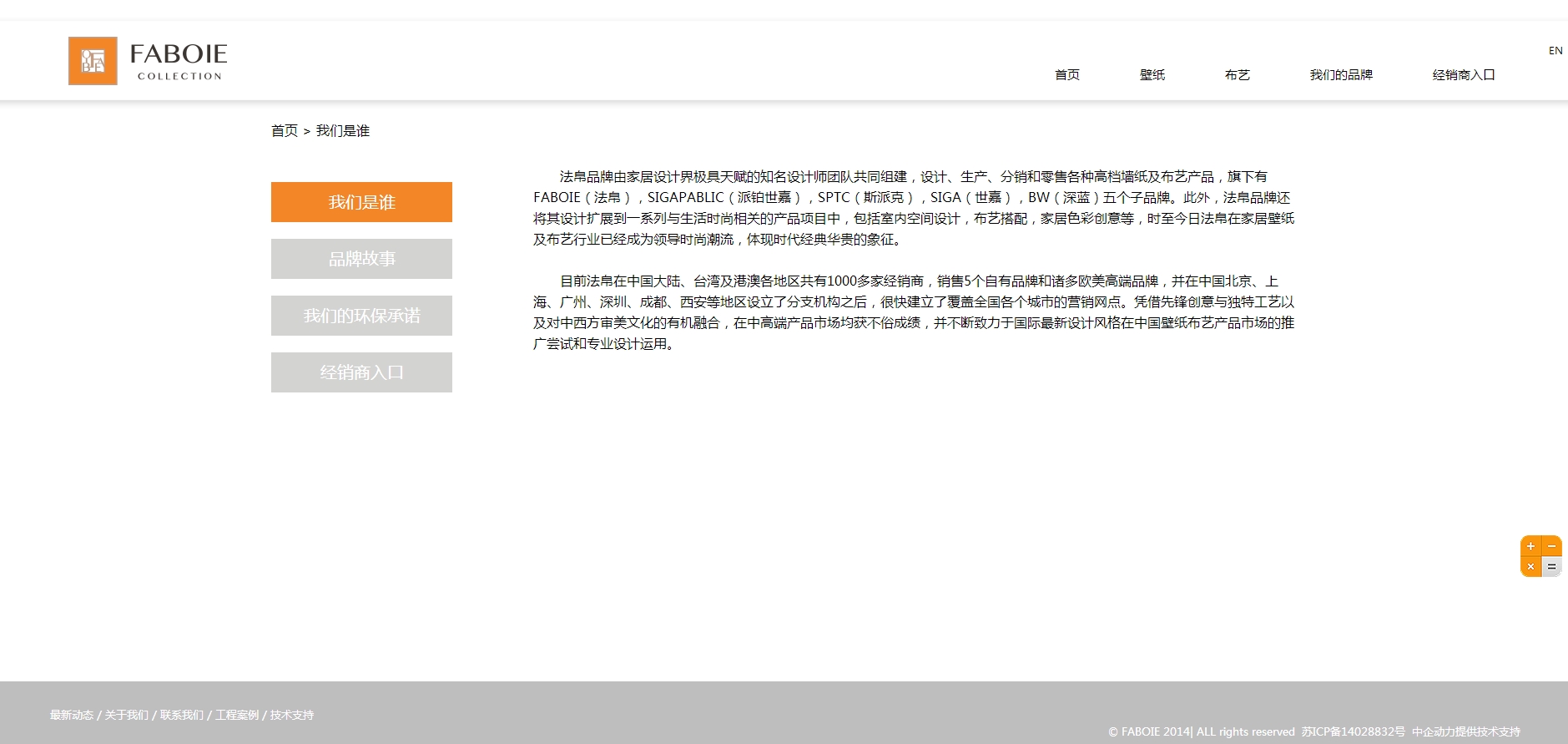Click 中企动力提供技术支持 footer link
The height and width of the screenshot is (744, 1568).
(1466, 731)
